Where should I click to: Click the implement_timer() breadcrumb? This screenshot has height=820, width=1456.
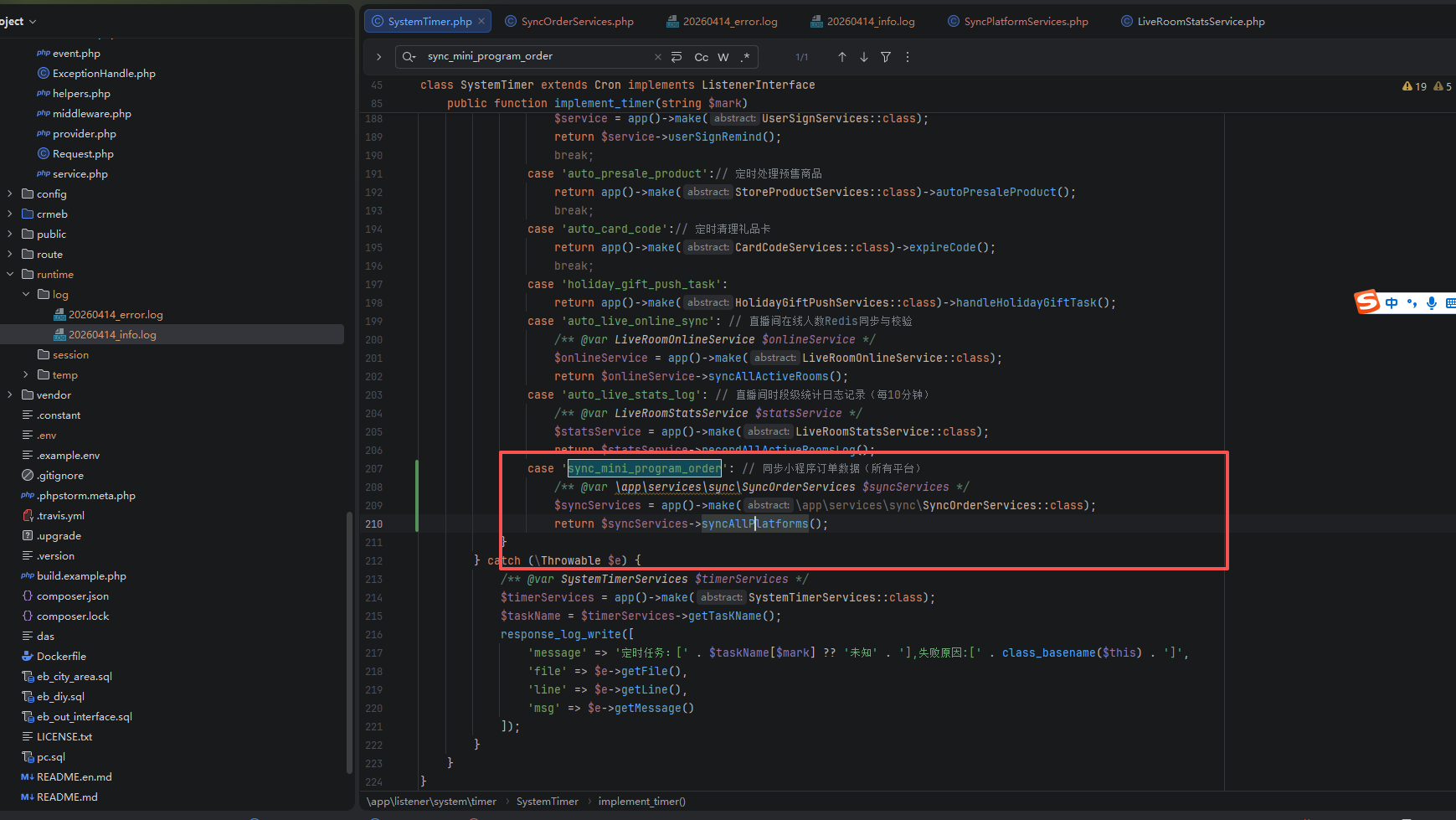click(641, 802)
